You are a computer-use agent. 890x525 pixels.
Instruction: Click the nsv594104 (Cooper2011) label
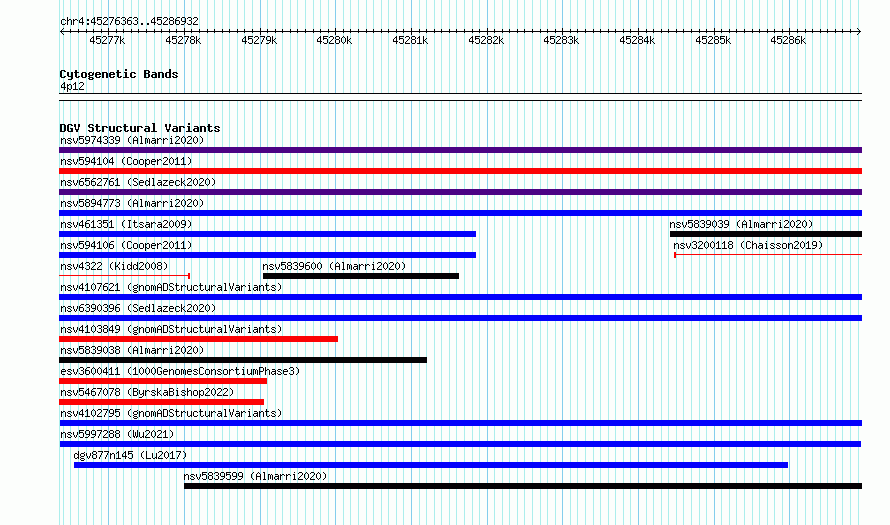click(126, 161)
